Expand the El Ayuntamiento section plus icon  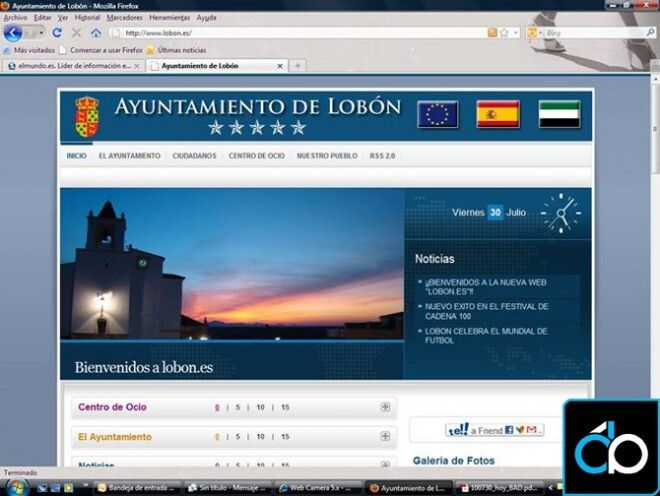(385, 437)
